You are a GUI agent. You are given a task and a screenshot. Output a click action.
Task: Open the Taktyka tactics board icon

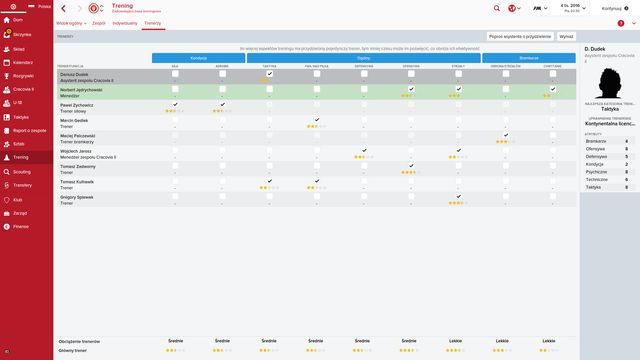pos(7,117)
